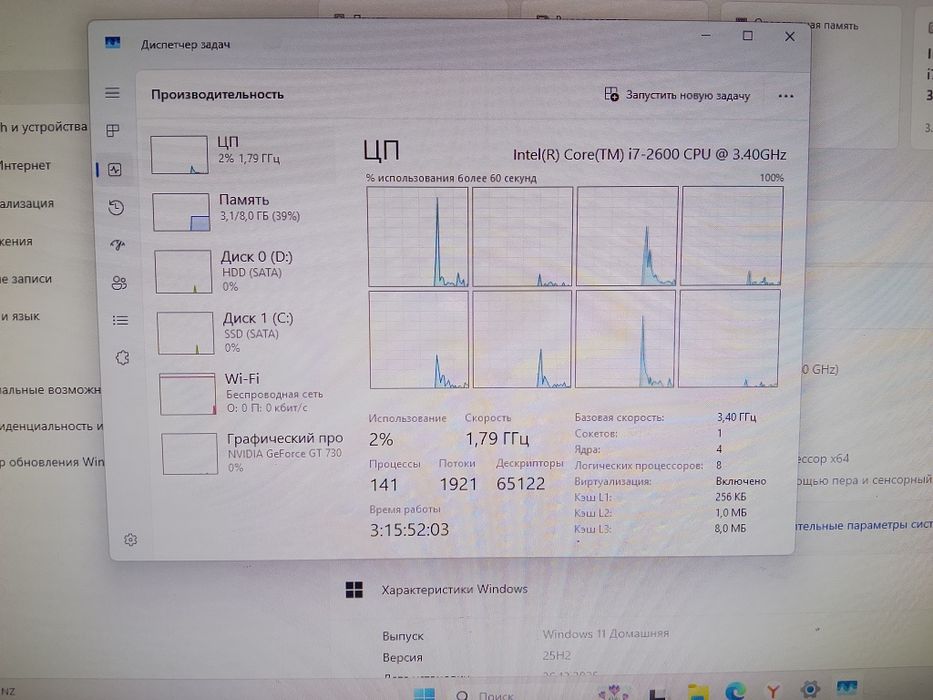Viewport: 933px width, 700px height.
Task: Click the HDD (SATA) label under Диск 0
Action: [x=252, y=273]
